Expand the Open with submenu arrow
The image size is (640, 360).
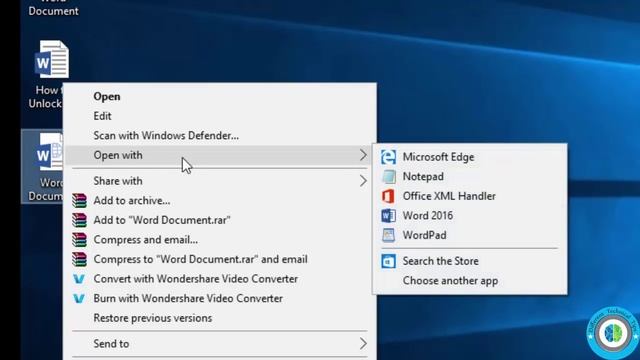(x=363, y=155)
